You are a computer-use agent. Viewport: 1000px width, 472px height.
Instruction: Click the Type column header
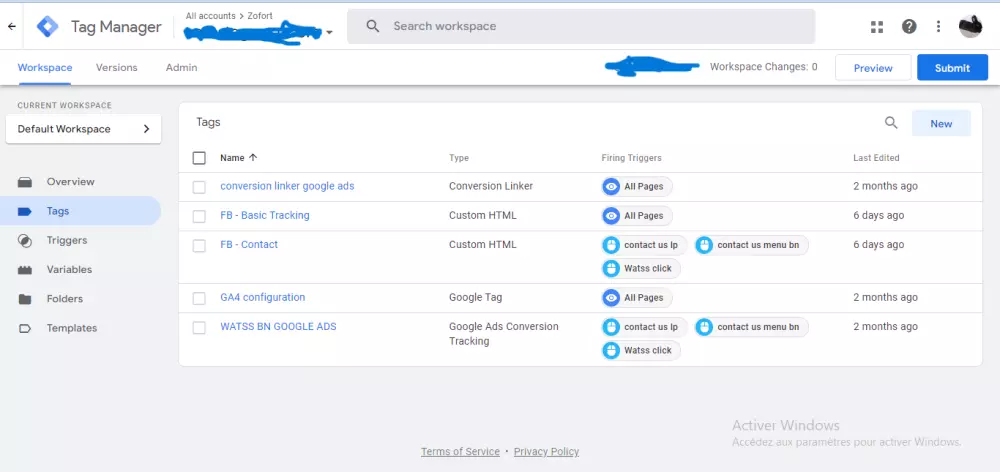coord(459,158)
